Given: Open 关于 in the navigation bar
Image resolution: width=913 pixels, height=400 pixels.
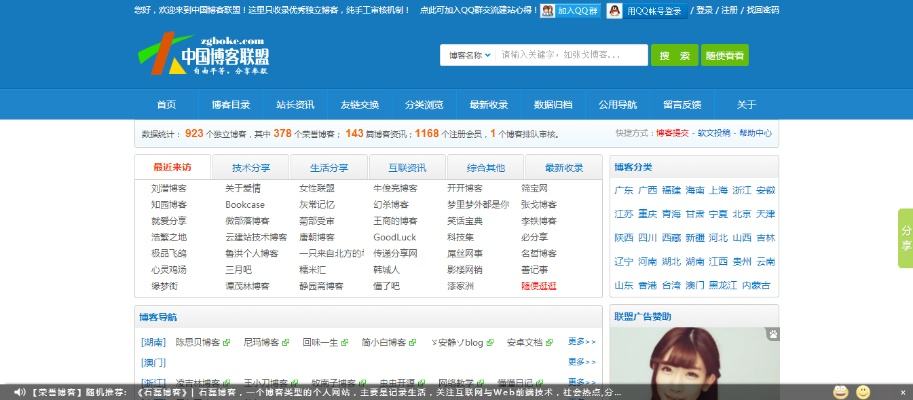Looking at the screenshot, I should click(746, 105).
